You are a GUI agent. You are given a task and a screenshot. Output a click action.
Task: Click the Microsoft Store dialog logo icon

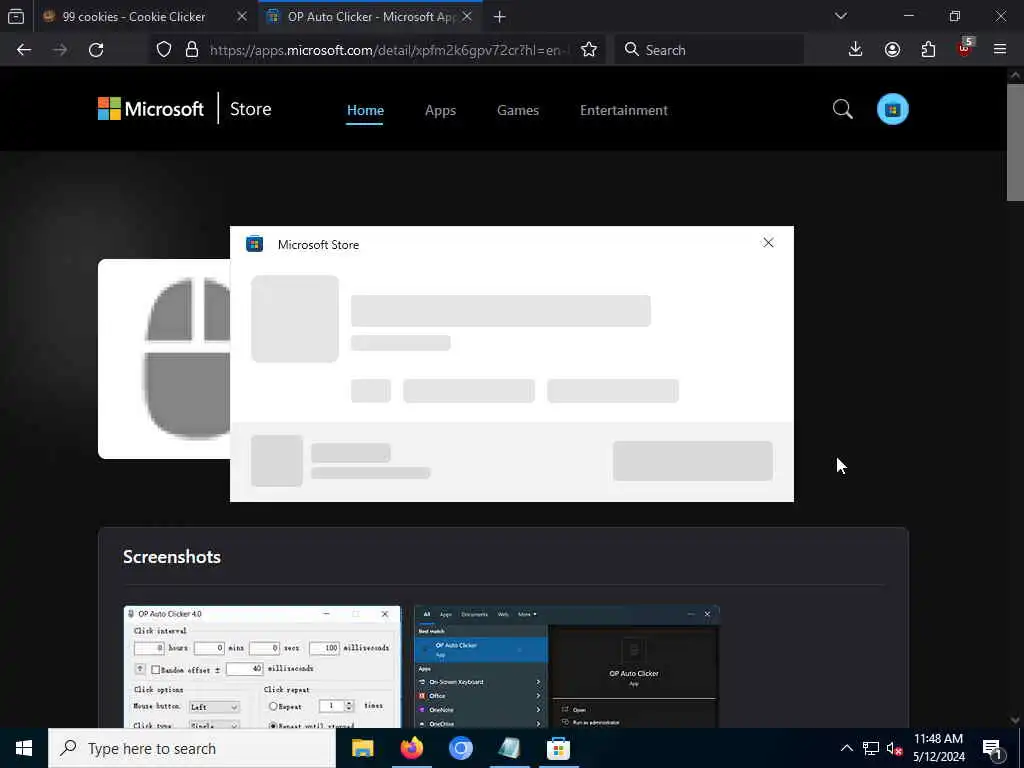click(255, 244)
